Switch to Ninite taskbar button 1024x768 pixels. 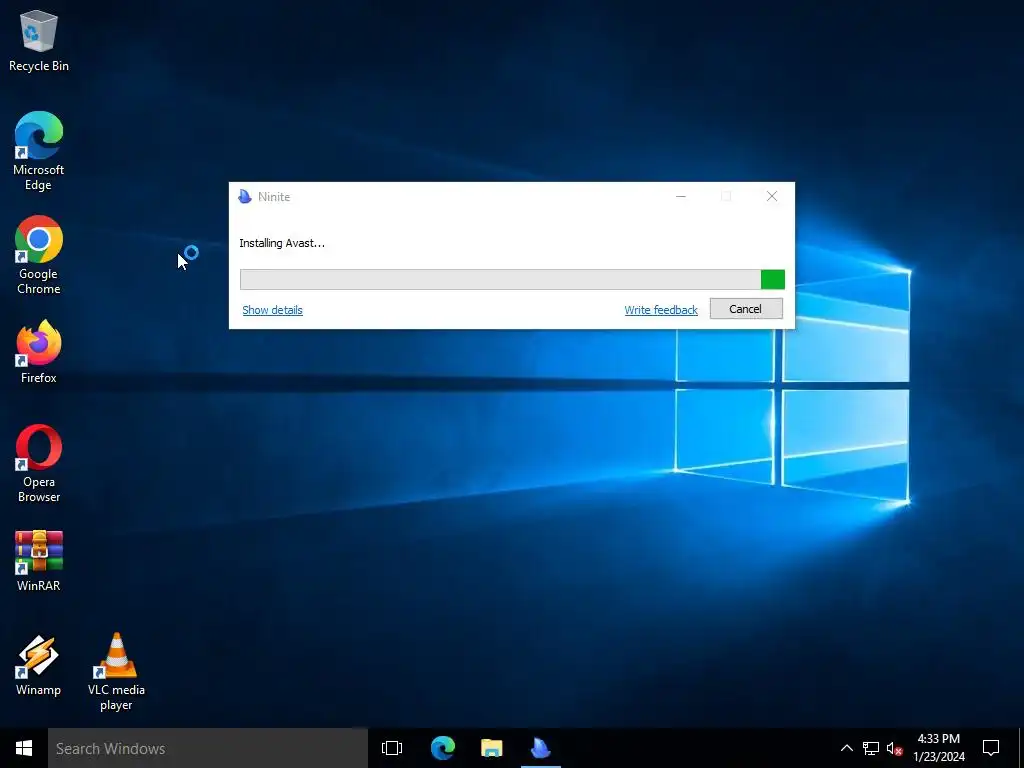point(541,748)
